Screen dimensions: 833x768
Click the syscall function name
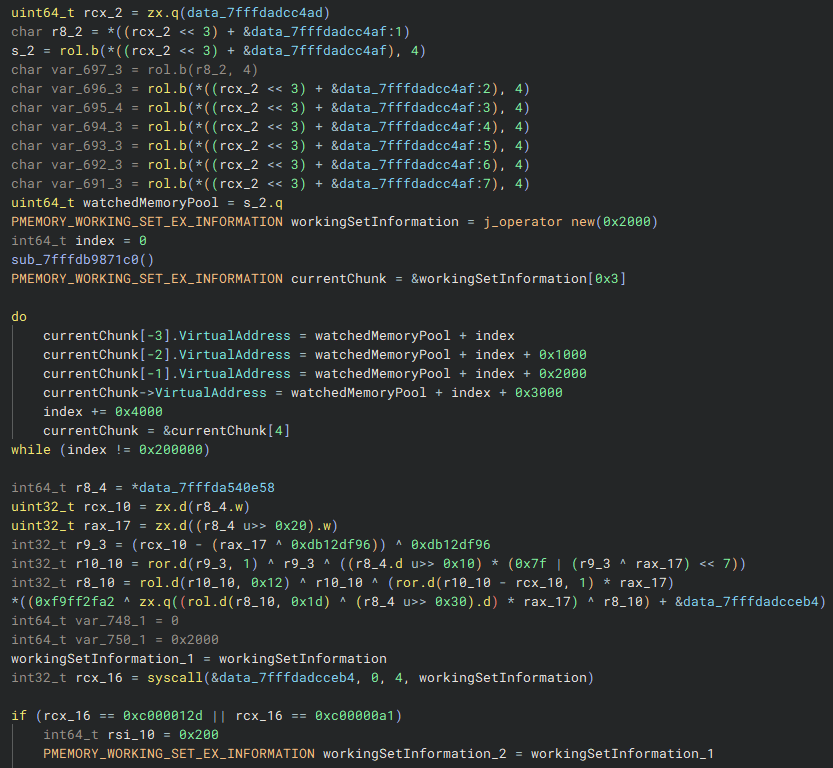(x=175, y=678)
